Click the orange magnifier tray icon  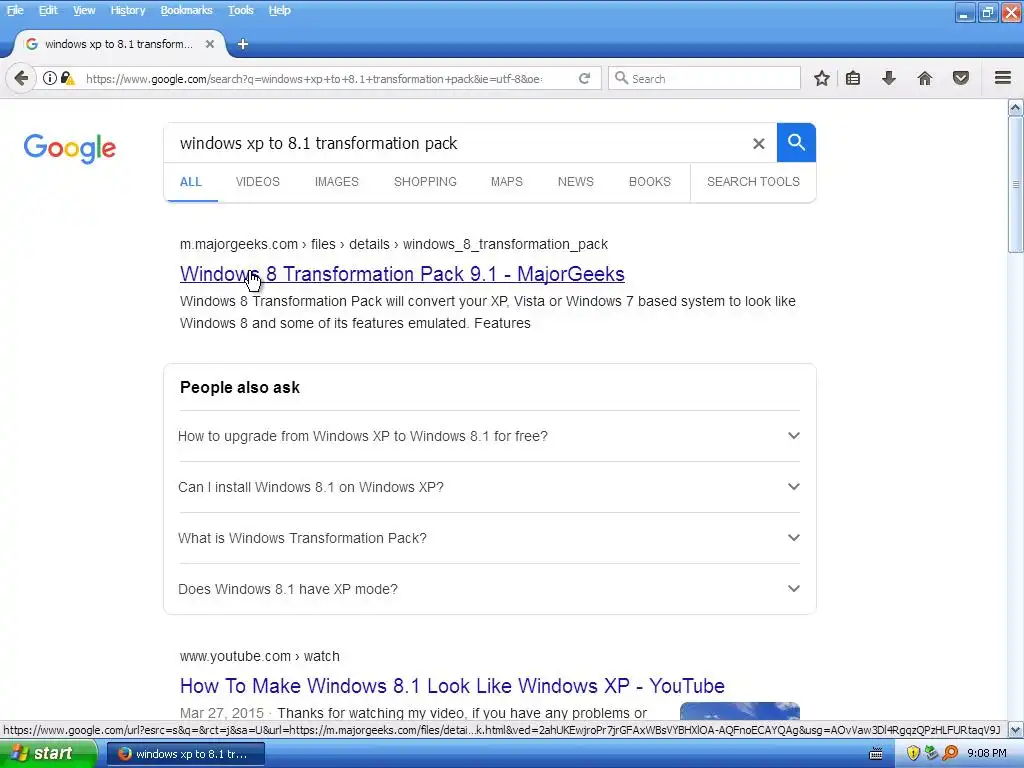pos(950,754)
